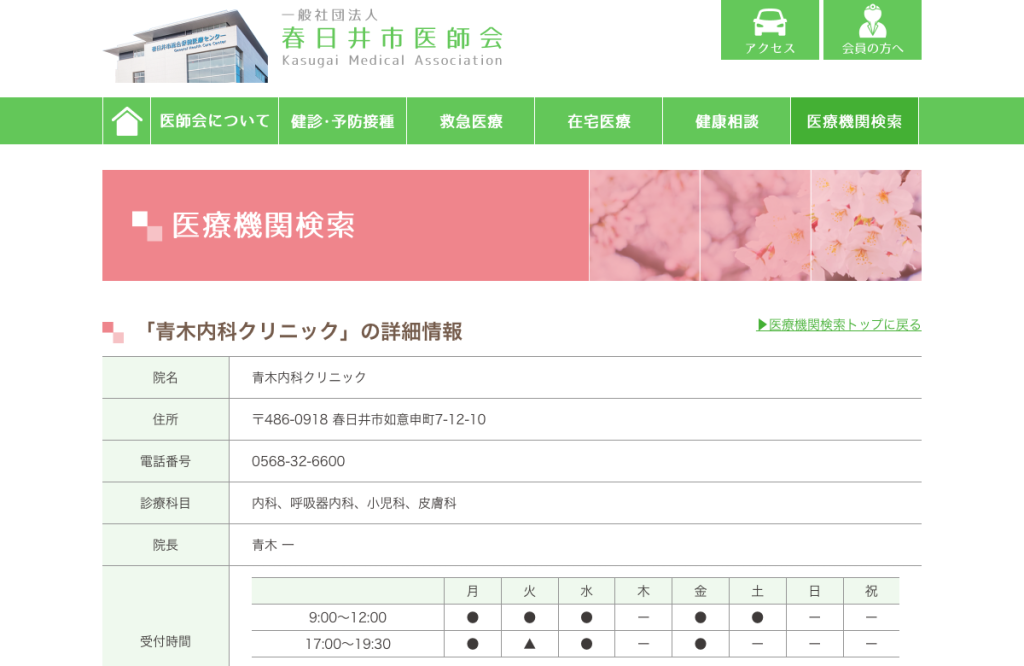Image resolution: width=1024 pixels, height=666 pixels.
Task: Open the アクセス car icon button
Action: click(769, 29)
